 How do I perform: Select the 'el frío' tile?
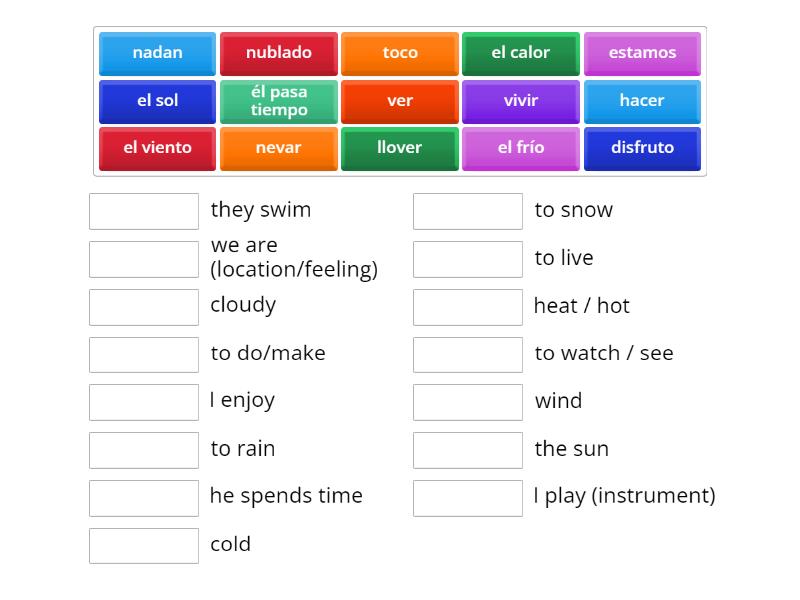coord(521,148)
